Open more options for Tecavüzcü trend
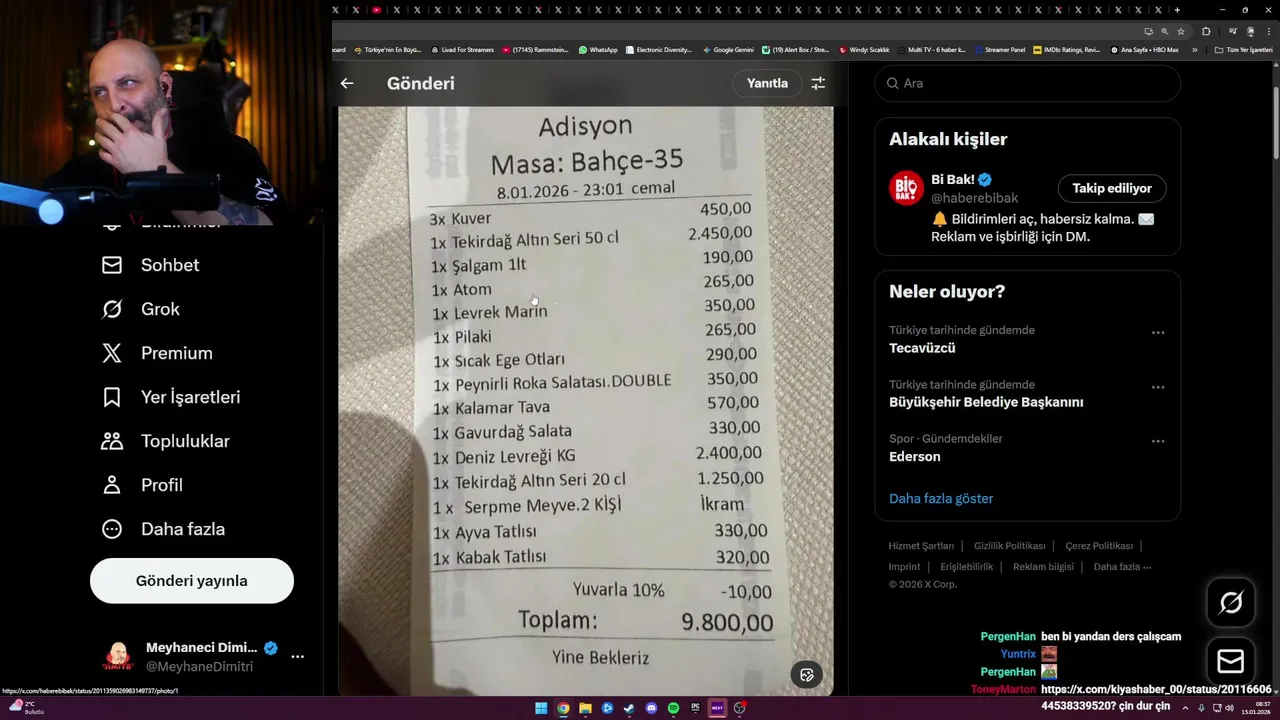1280x720 pixels. (x=1158, y=333)
